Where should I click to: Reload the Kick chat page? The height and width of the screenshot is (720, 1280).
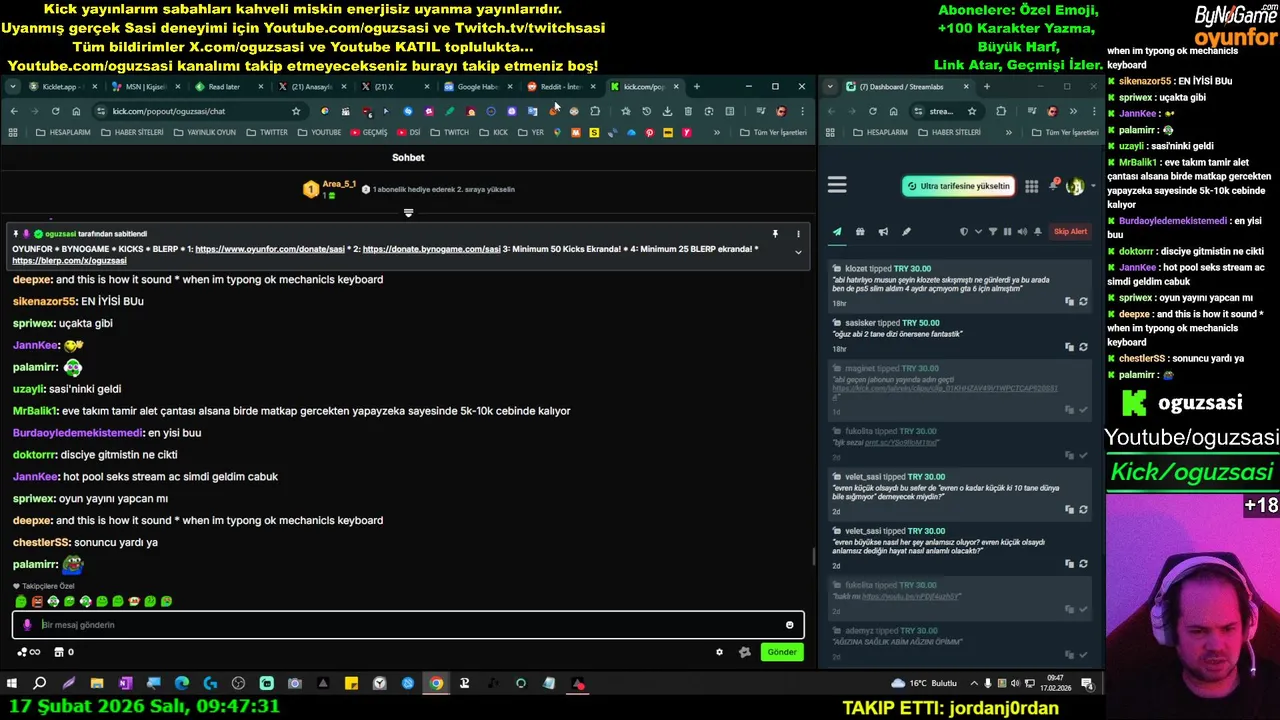point(55,111)
